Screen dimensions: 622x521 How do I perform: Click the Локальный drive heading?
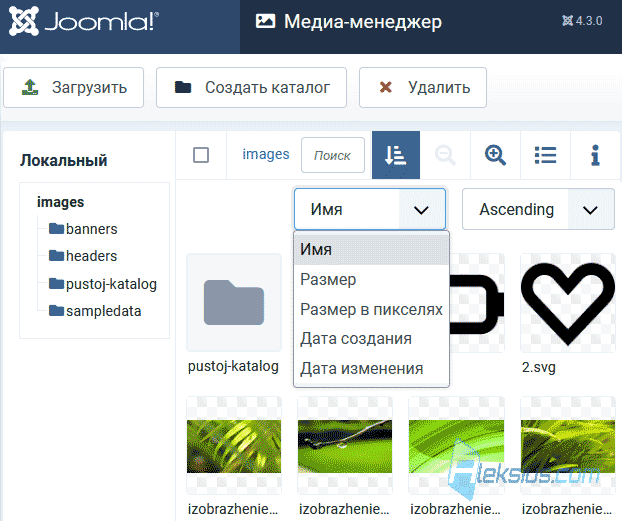64,160
